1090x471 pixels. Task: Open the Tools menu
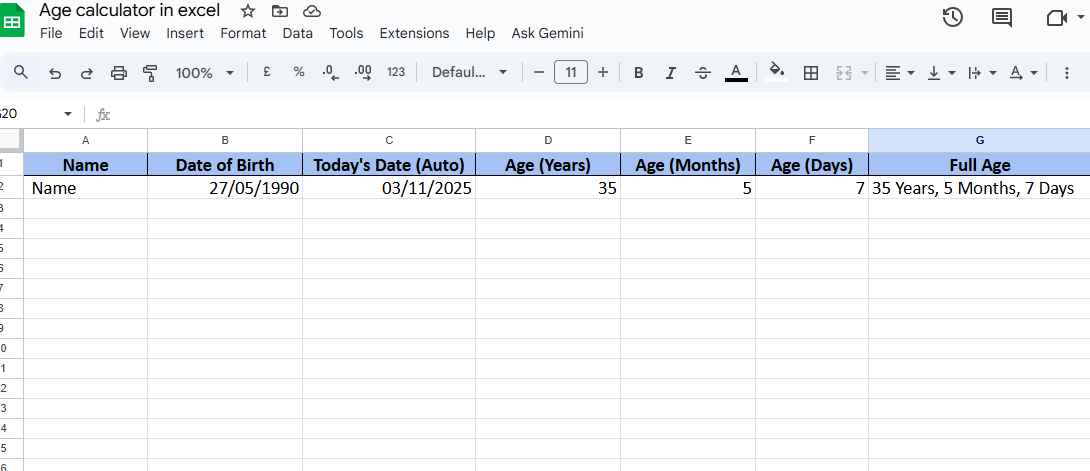pos(346,33)
